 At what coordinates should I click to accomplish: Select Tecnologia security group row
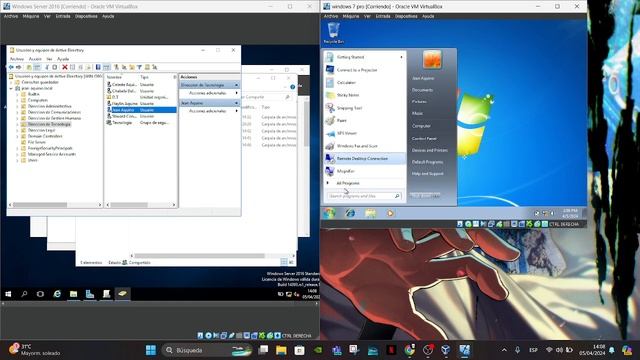141,122
